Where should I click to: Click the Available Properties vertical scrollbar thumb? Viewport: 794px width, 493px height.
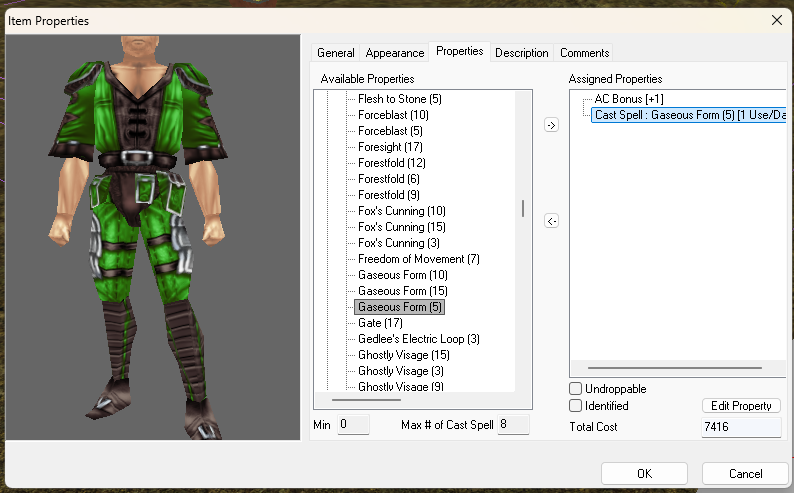tap(522, 208)
